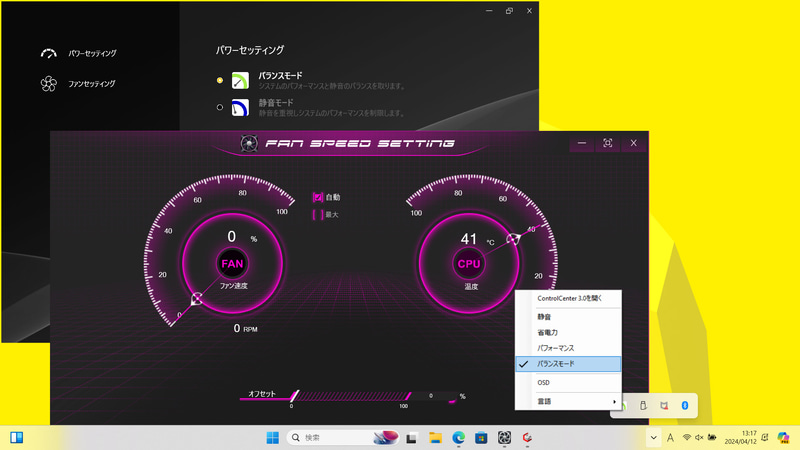Open widgets button at taskbar left

pos(16,438)
